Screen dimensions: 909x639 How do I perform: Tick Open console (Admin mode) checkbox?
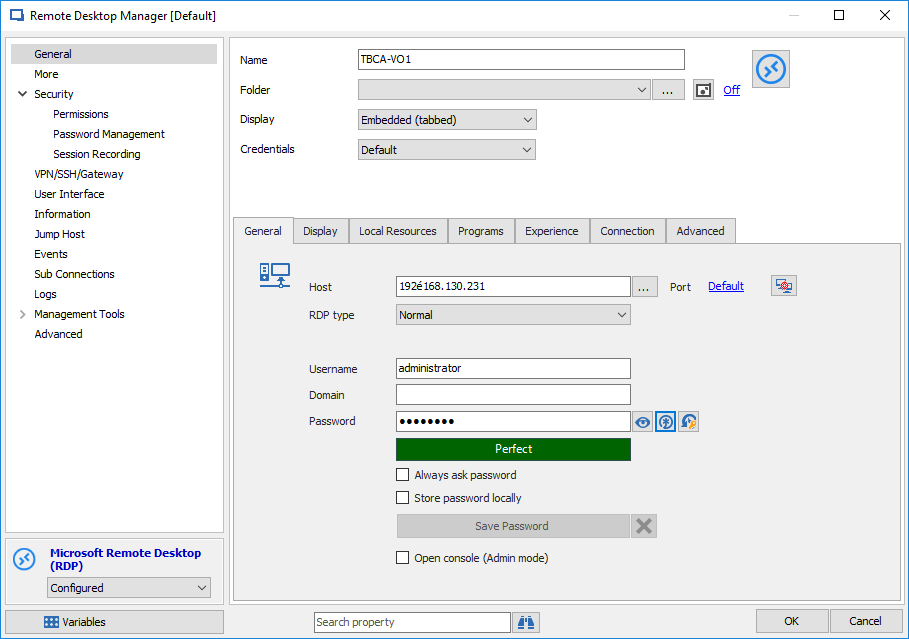(402, 558)
